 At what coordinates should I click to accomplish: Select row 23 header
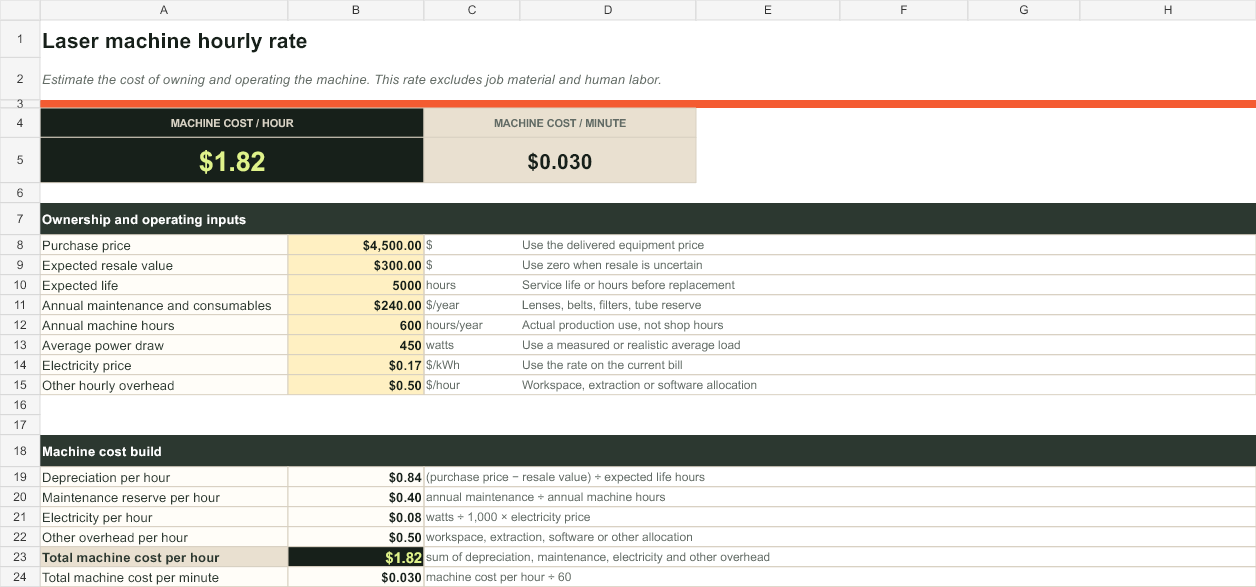pos(20,557)
